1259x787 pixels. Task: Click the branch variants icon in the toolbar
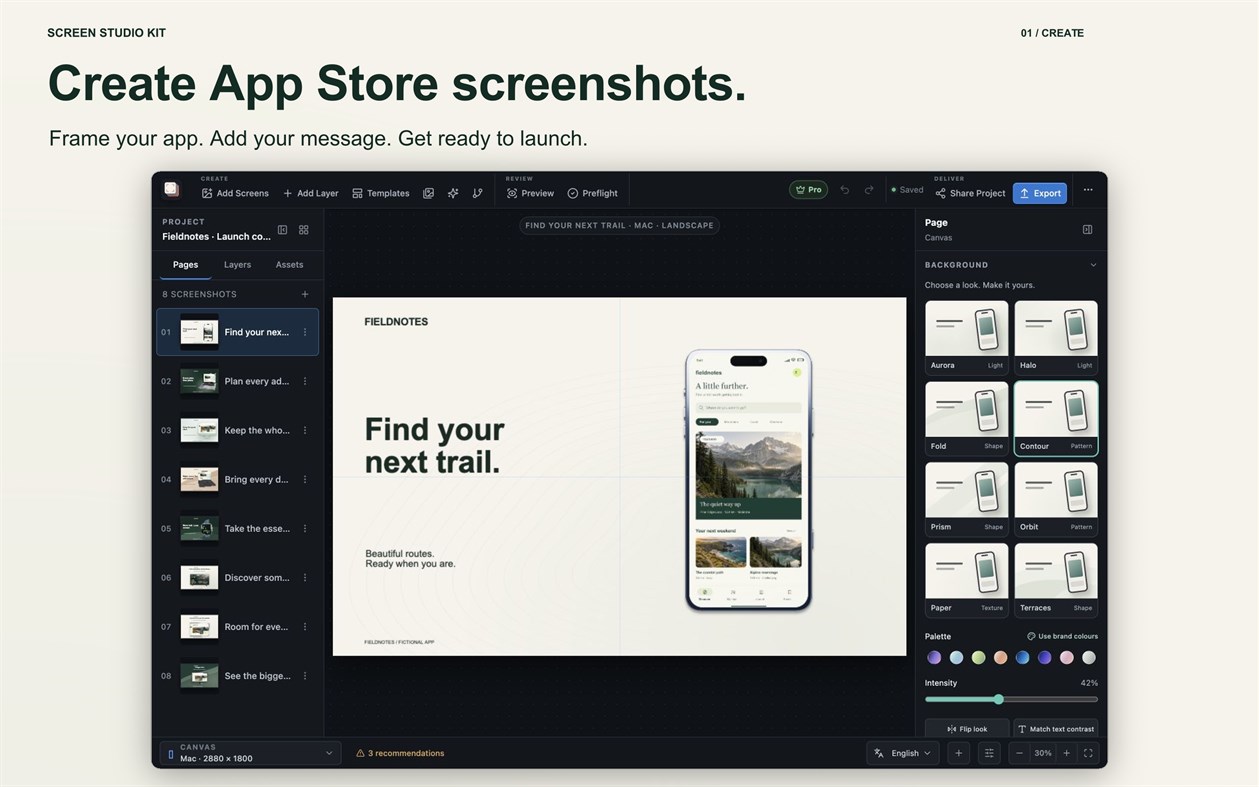point(477,193)
